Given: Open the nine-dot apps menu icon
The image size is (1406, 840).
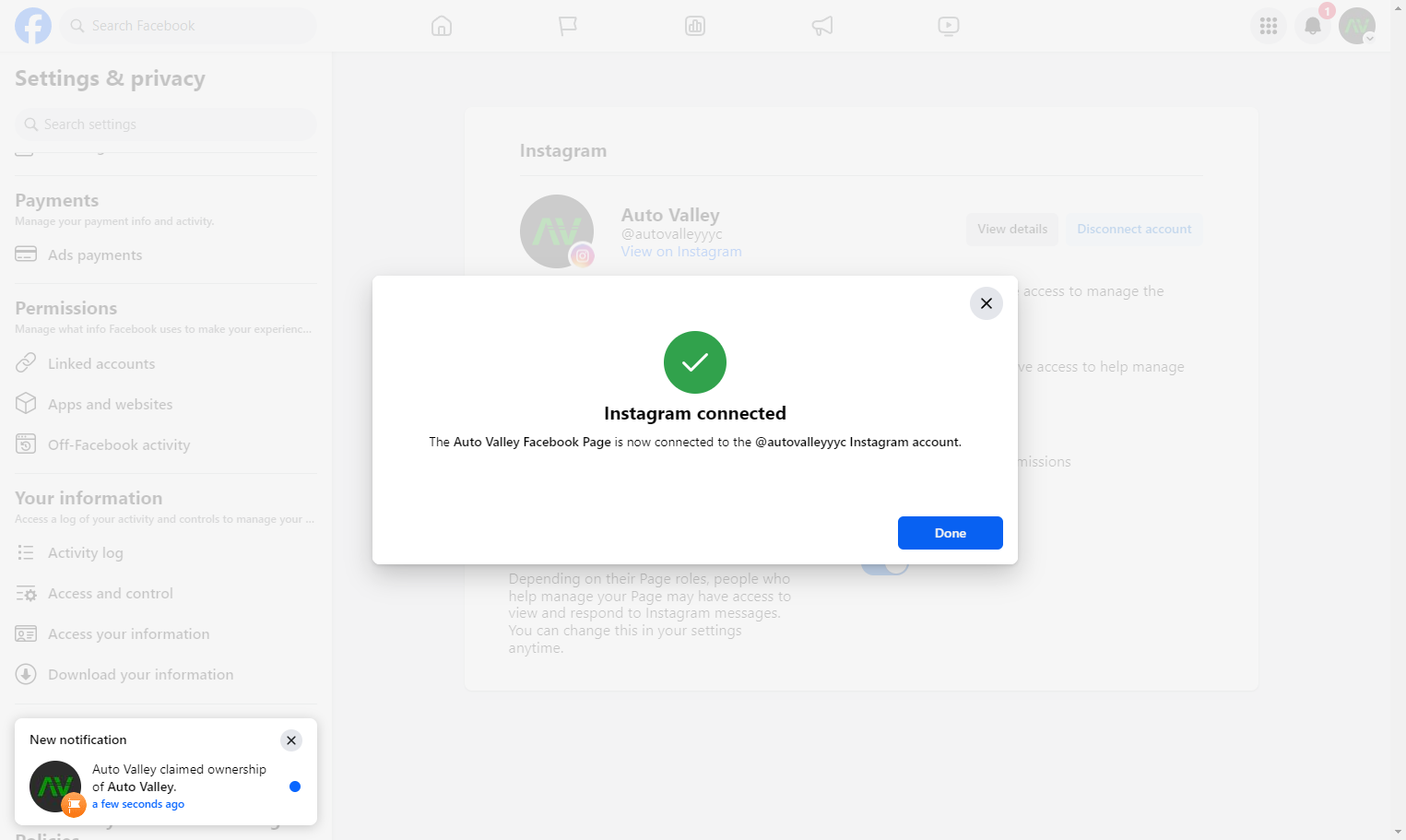Looking at the screenshot, I should (1269, 26).
